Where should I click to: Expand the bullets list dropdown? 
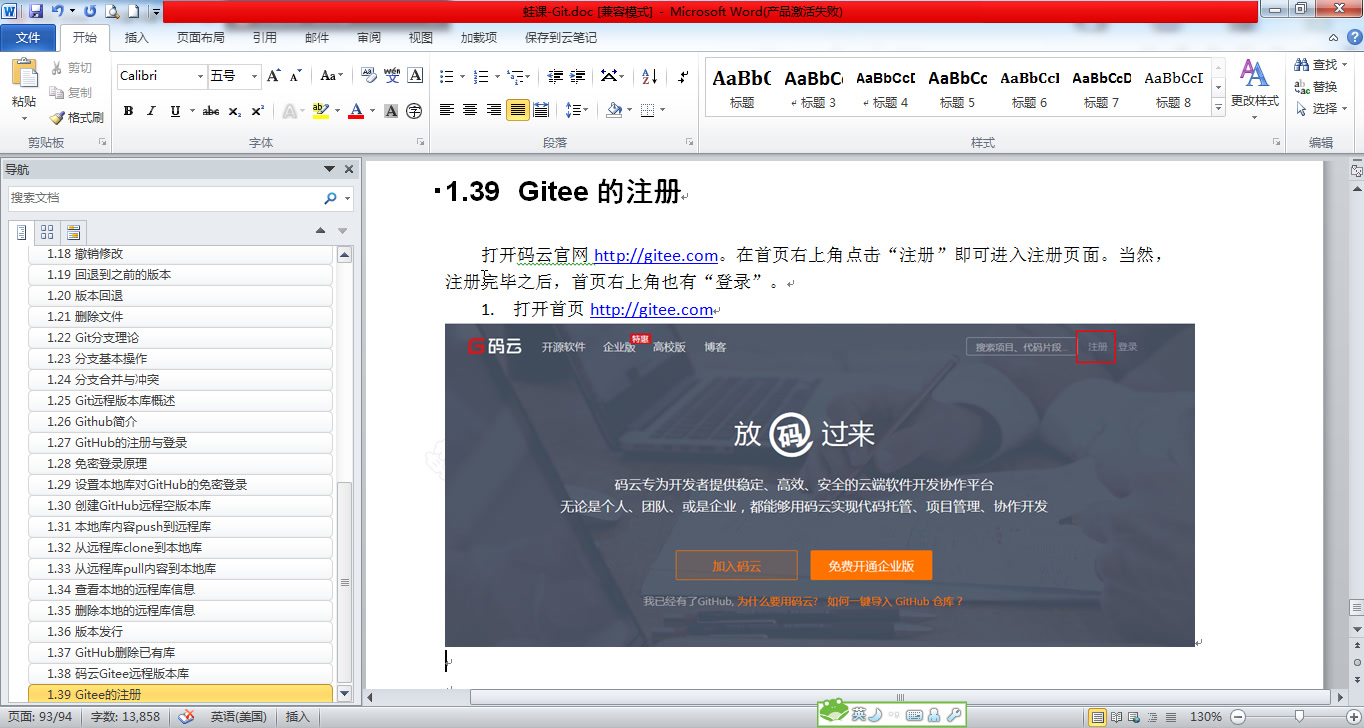pos(461,76)
